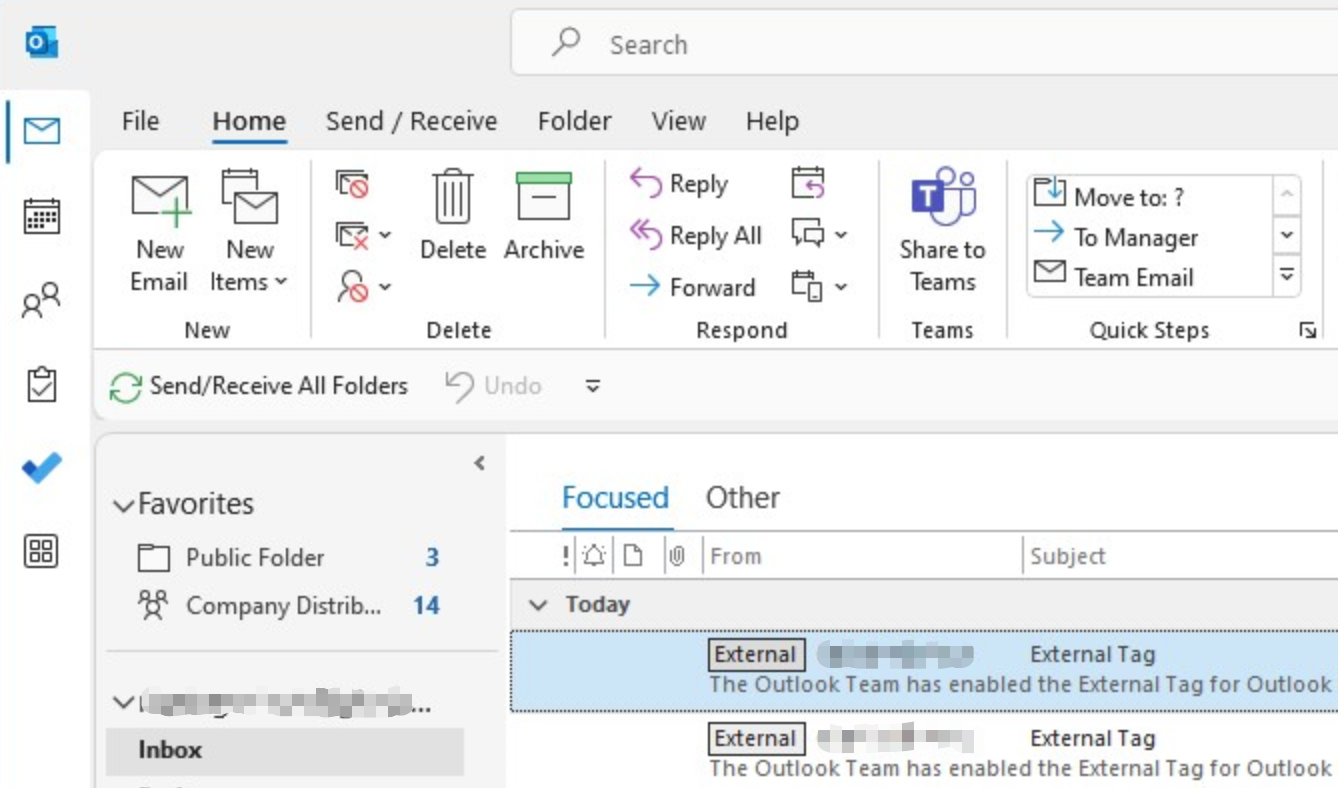Collapse the Favorites folder section
Viewport: 1338px width, 788px height.
click(x=124, y=506)
